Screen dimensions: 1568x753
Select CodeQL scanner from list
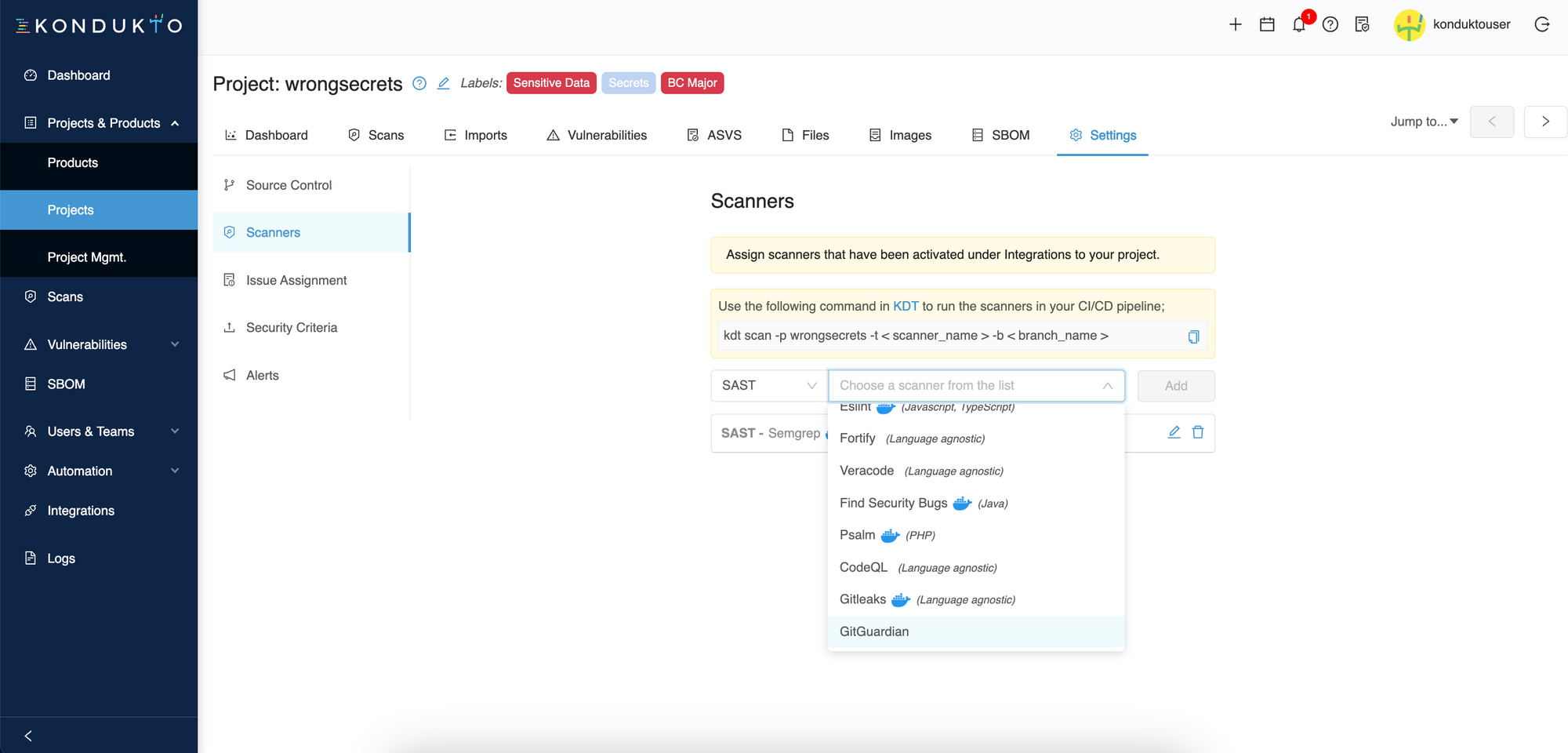pos(976,567)
